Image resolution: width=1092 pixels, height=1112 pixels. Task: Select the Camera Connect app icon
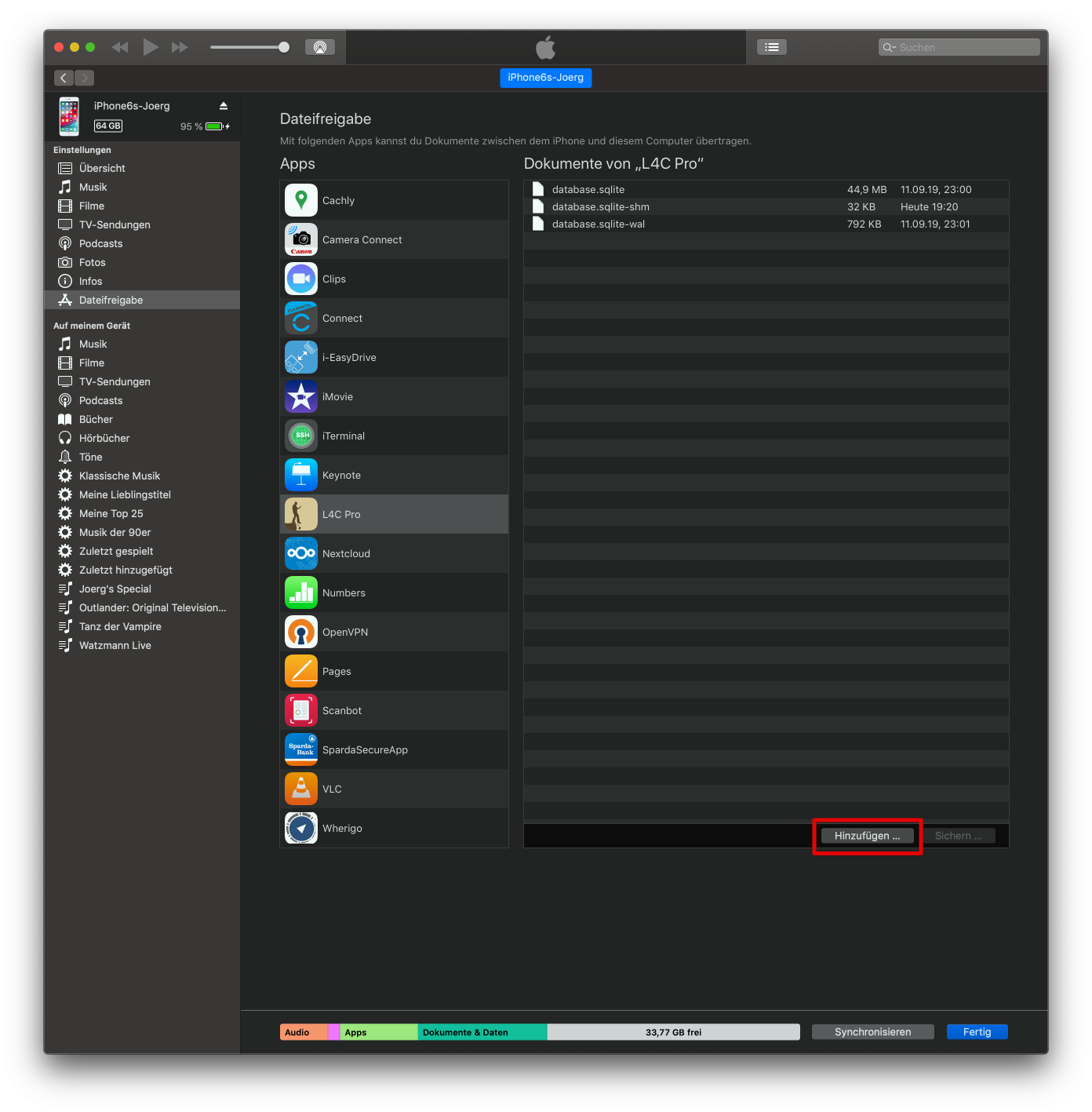coord(301,239)
